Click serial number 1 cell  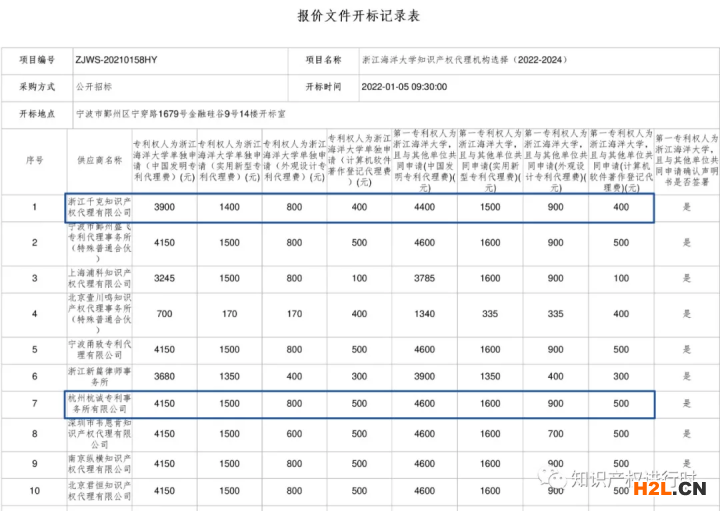click(34, 208)
